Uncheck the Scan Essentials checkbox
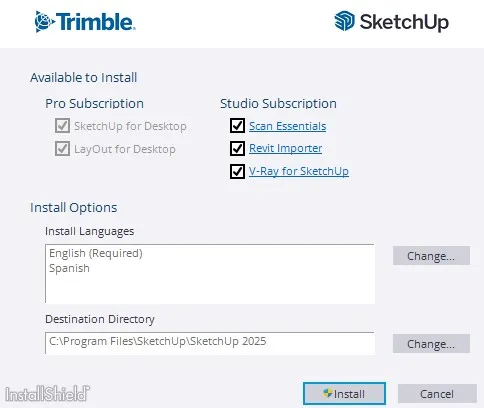 click(x=237, y=126)
